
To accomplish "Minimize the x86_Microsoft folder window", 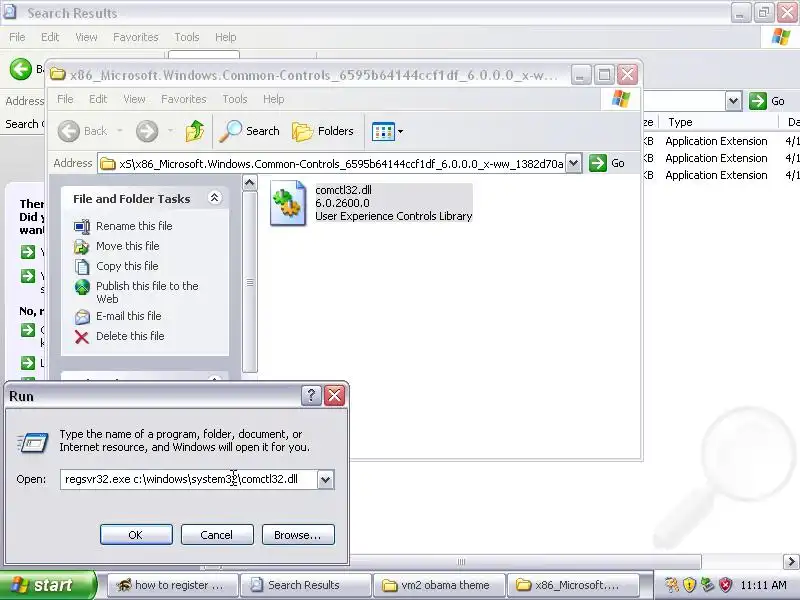I will point(580,76).
